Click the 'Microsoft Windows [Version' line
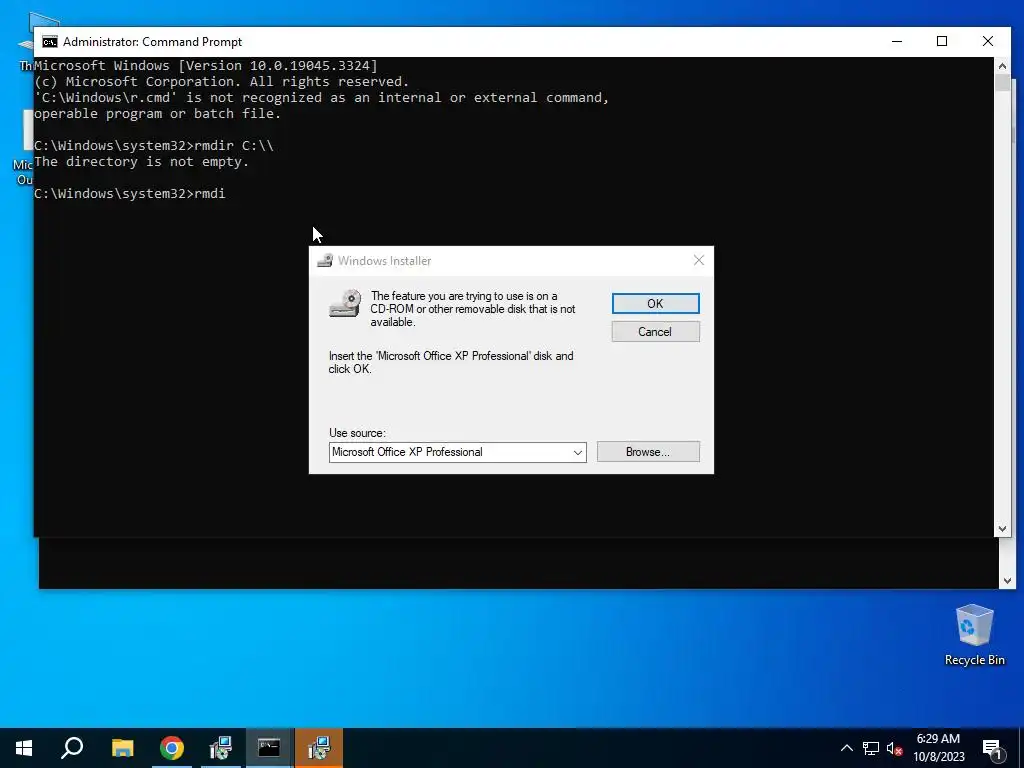The height and width of the screenshot is (768, 1024). [x=206, y=65]
